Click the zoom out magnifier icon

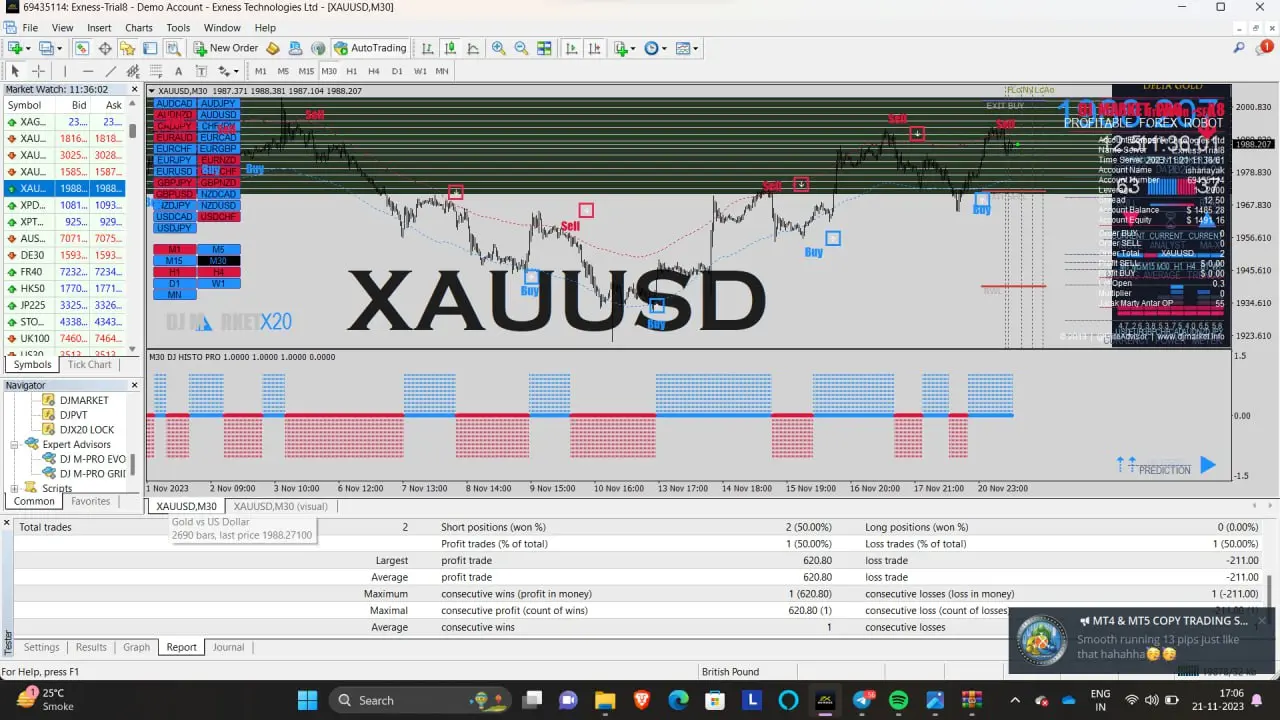coord(521,48)
